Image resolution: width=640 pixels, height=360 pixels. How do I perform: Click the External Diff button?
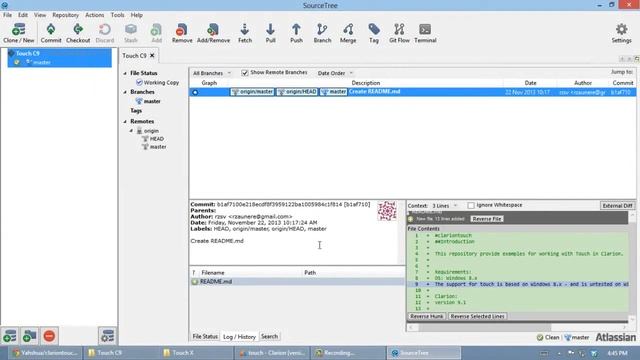coord(617,206)
